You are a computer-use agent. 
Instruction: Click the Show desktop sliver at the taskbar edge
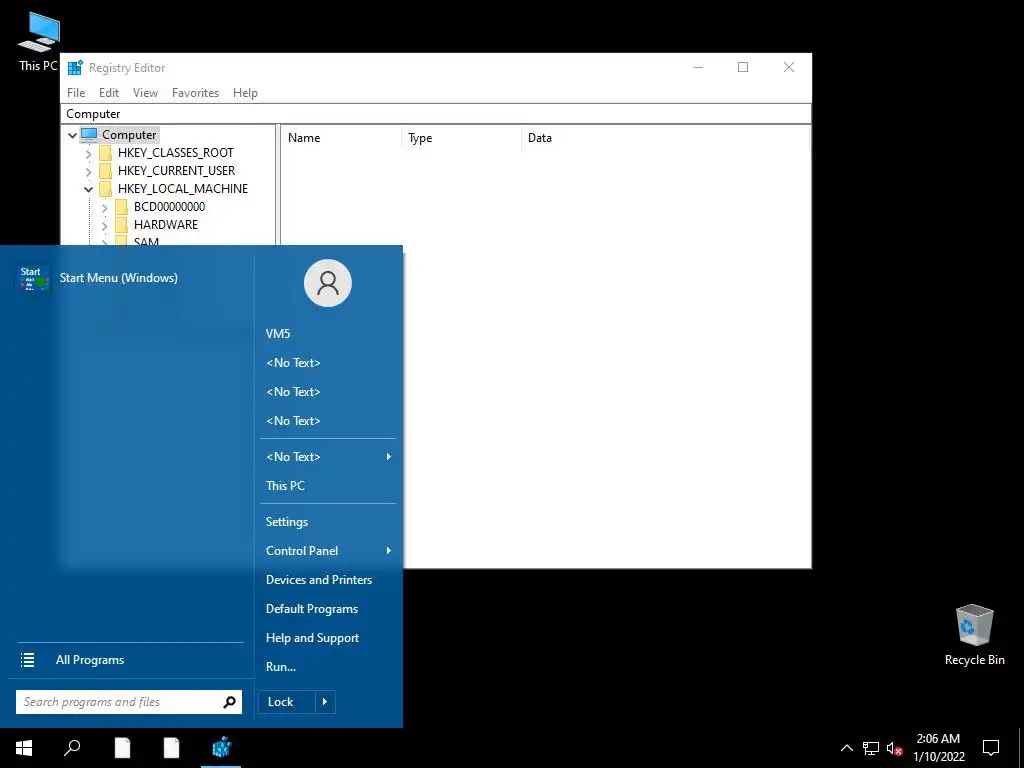click(1021, 748)
